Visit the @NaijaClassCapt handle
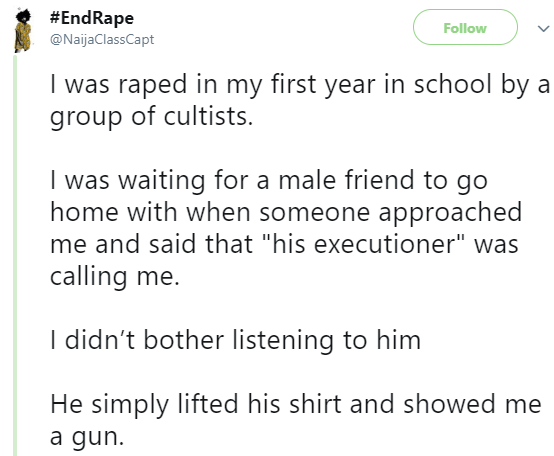The height and width of the screenshot is (456, 554). tap(102, 39)
